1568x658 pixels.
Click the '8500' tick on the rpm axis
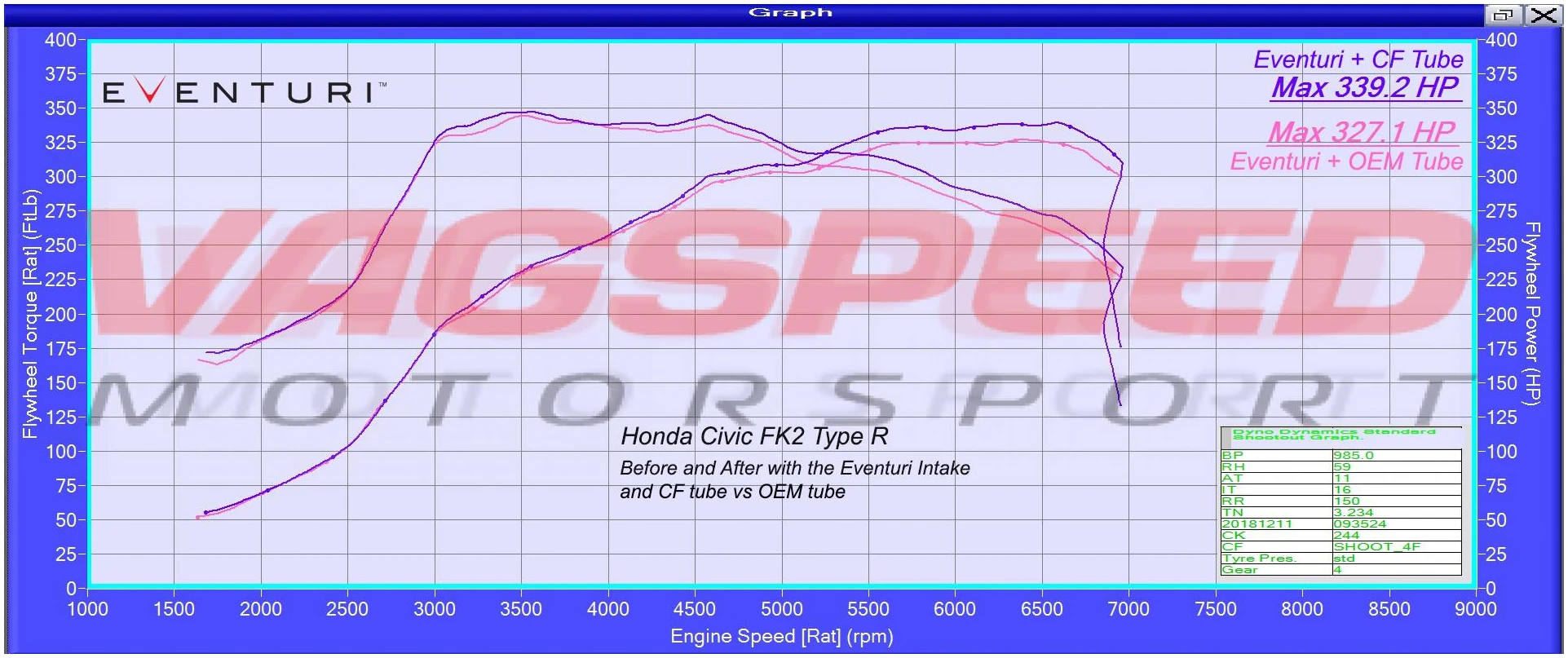point(1389,609)
